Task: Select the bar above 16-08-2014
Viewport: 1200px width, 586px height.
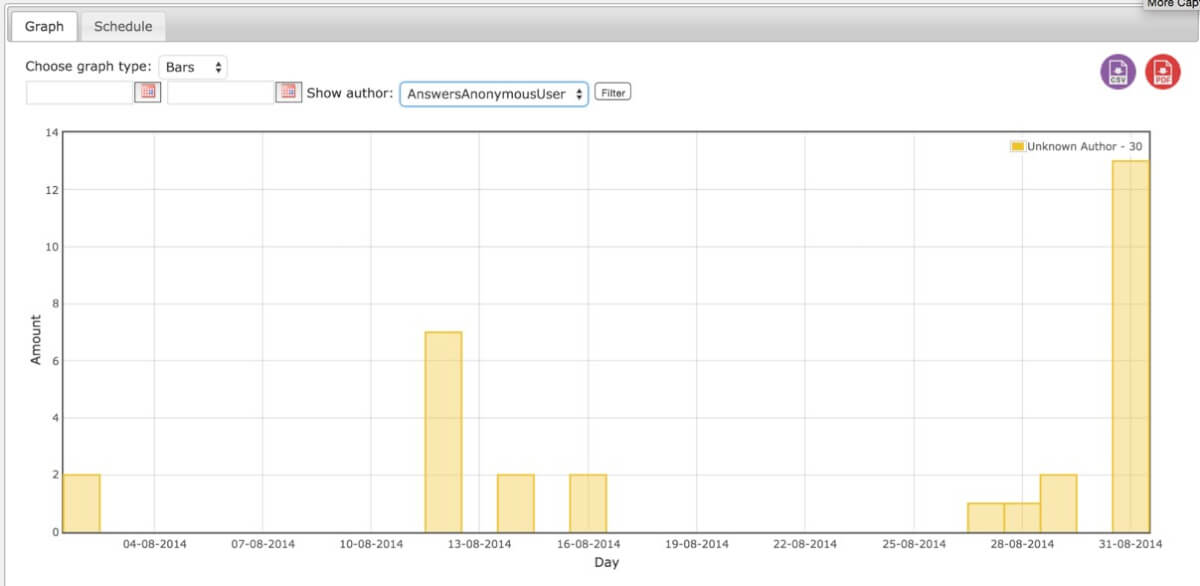Action: 588,503
